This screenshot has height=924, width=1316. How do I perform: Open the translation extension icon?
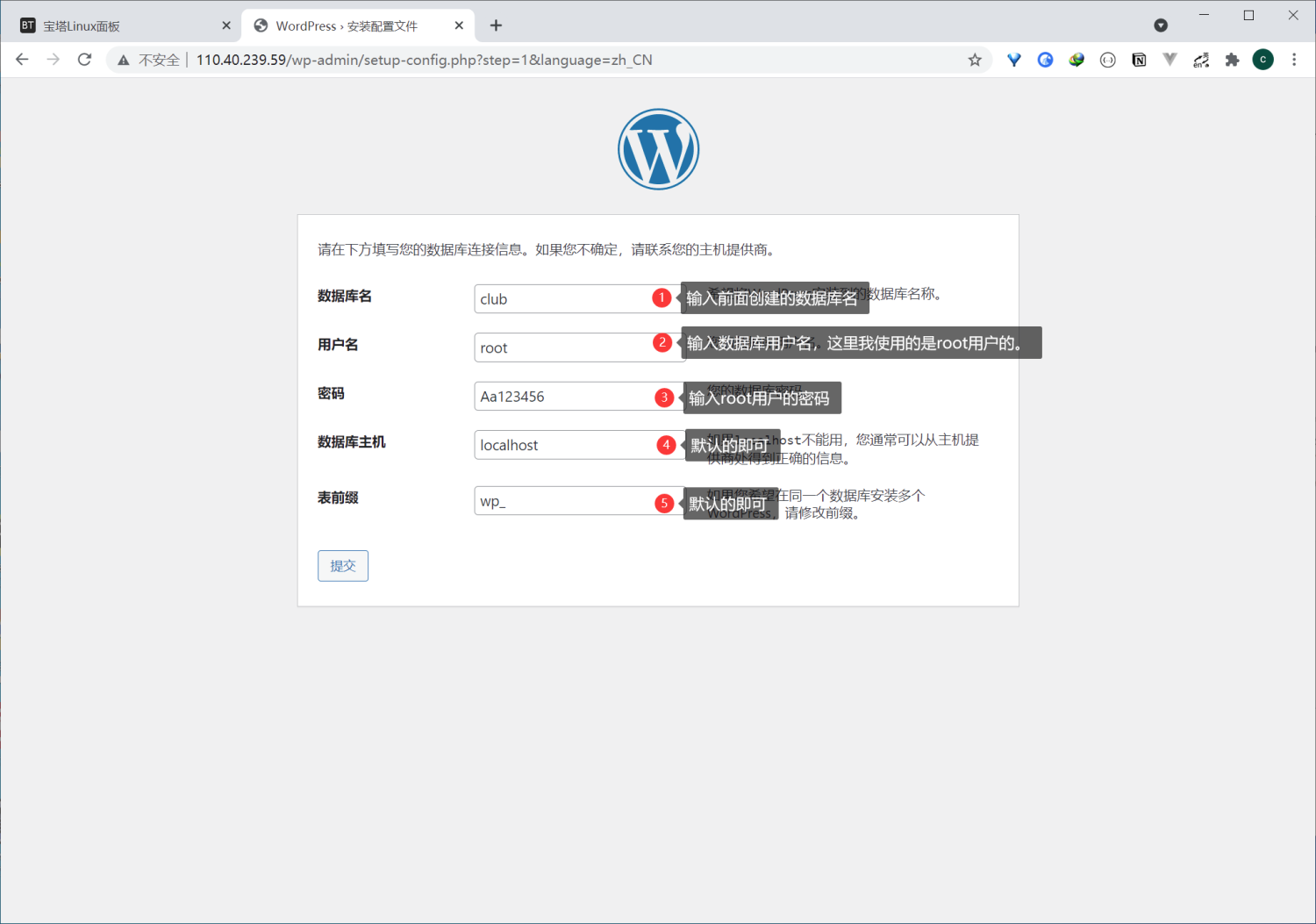[x=1201, y=60]
